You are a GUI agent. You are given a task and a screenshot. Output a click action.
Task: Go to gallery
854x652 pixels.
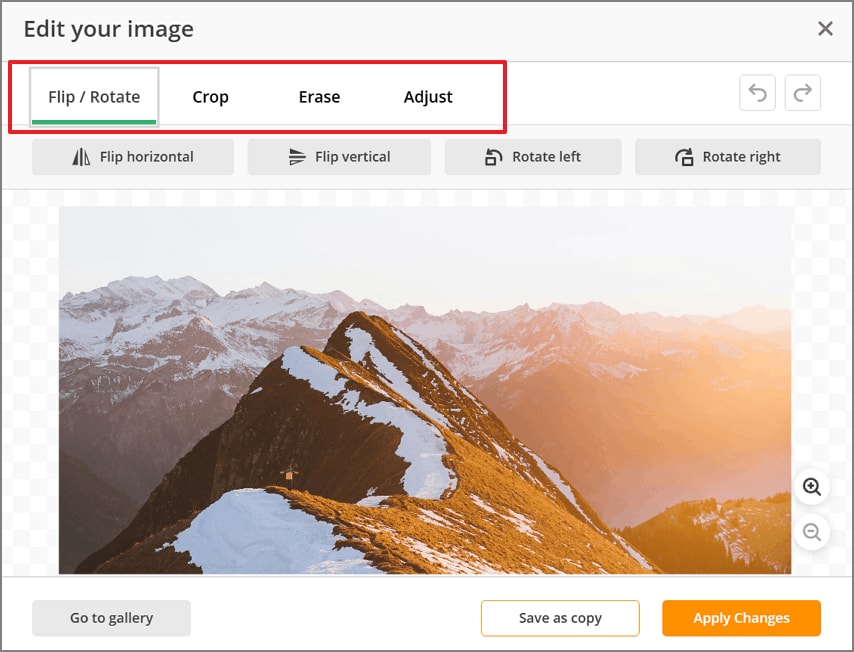coord(111,618)
